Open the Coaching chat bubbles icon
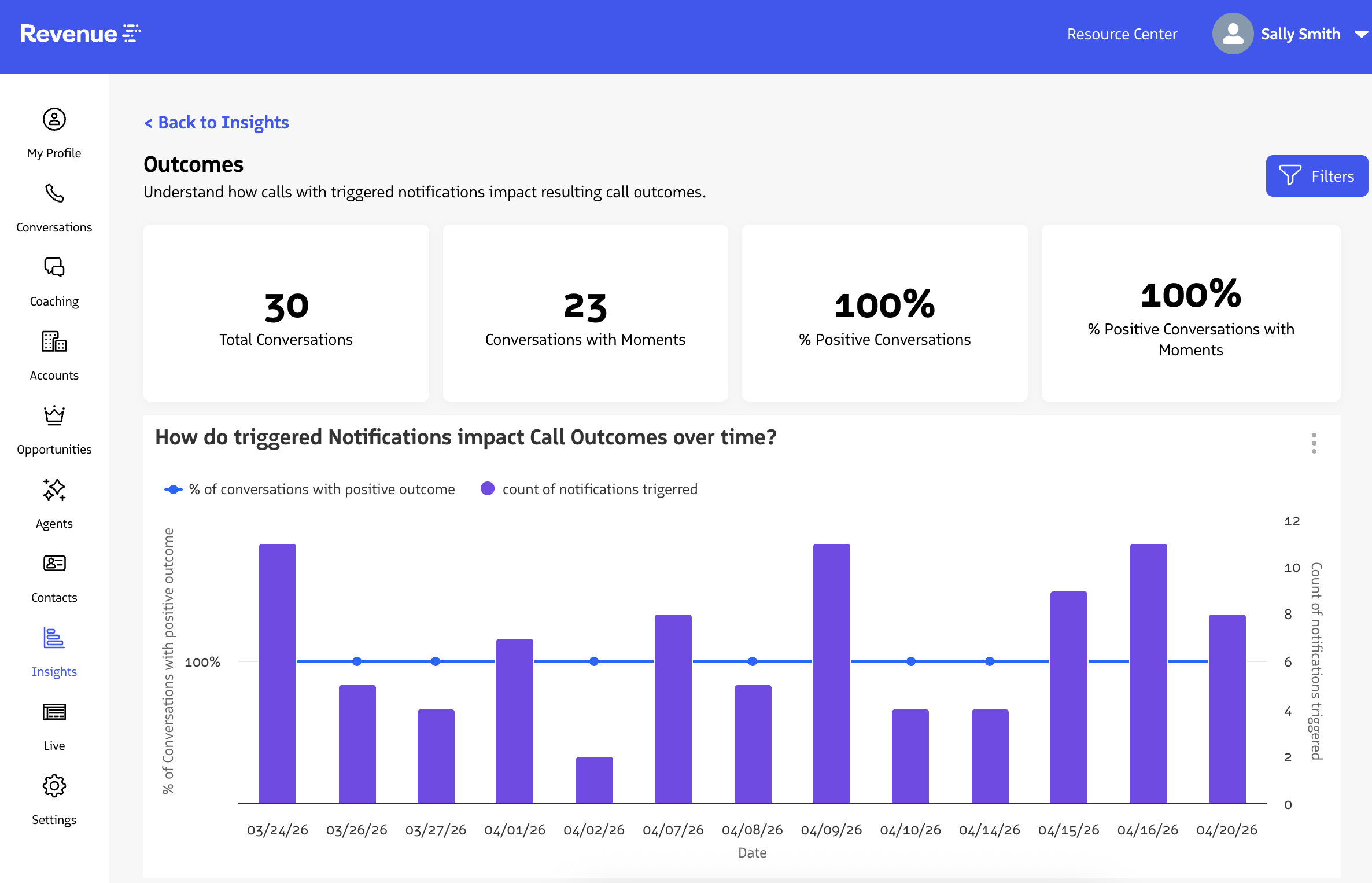Screen dimensions: 1372x883 pyautogui.click(x=54, y=267)
